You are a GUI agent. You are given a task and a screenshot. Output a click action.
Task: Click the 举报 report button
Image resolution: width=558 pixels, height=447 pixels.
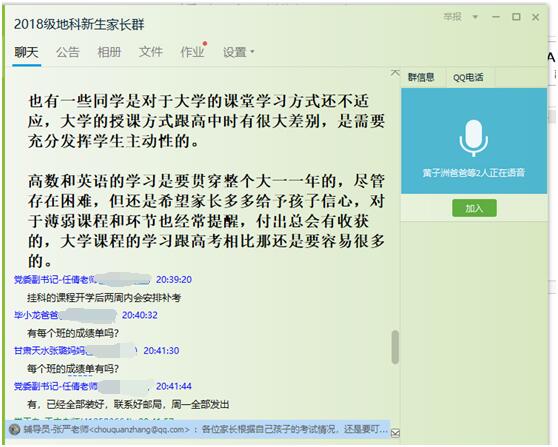click(453, 17)
